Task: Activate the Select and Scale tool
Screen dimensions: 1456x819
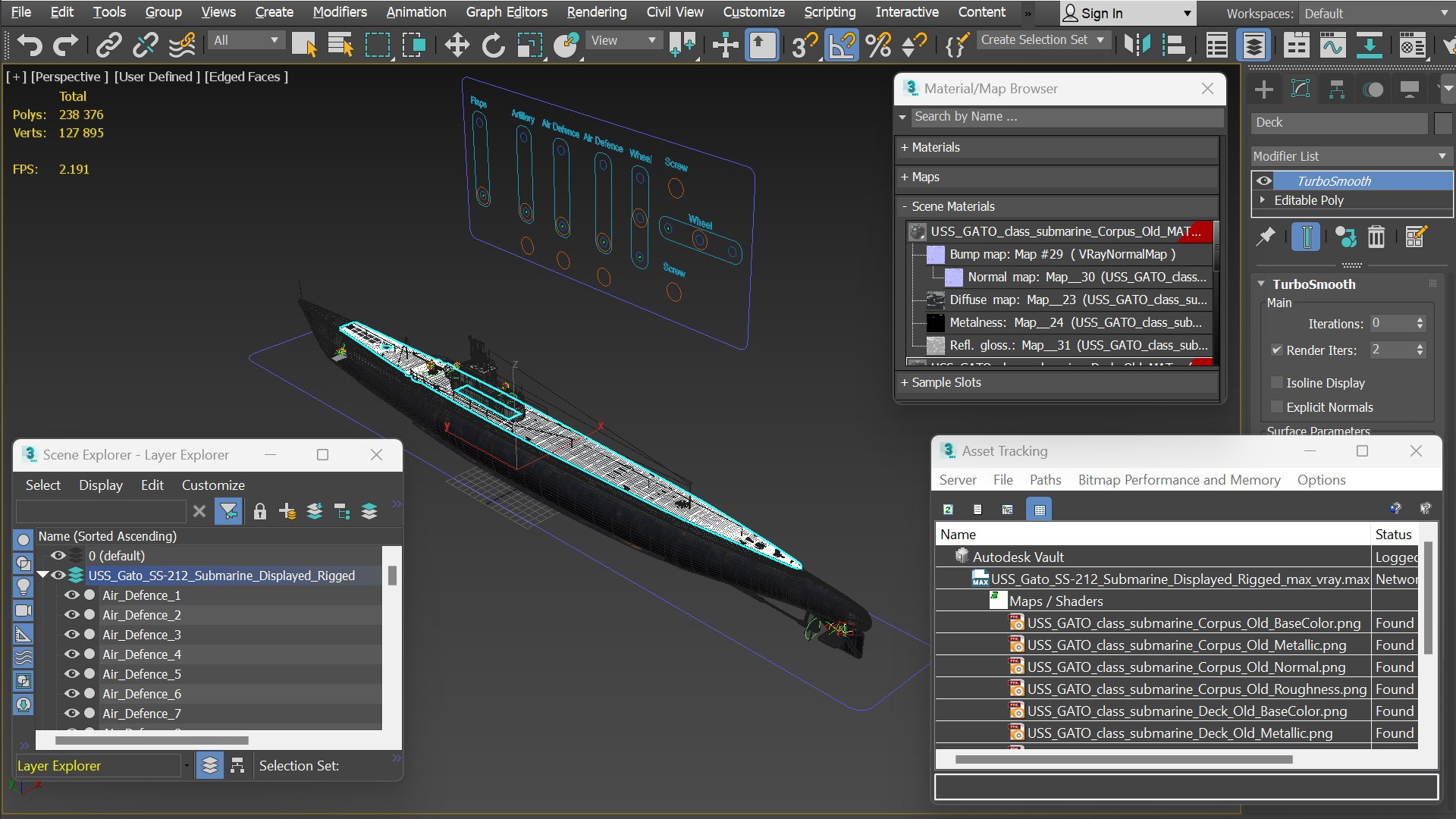Action: click(530, 45)
